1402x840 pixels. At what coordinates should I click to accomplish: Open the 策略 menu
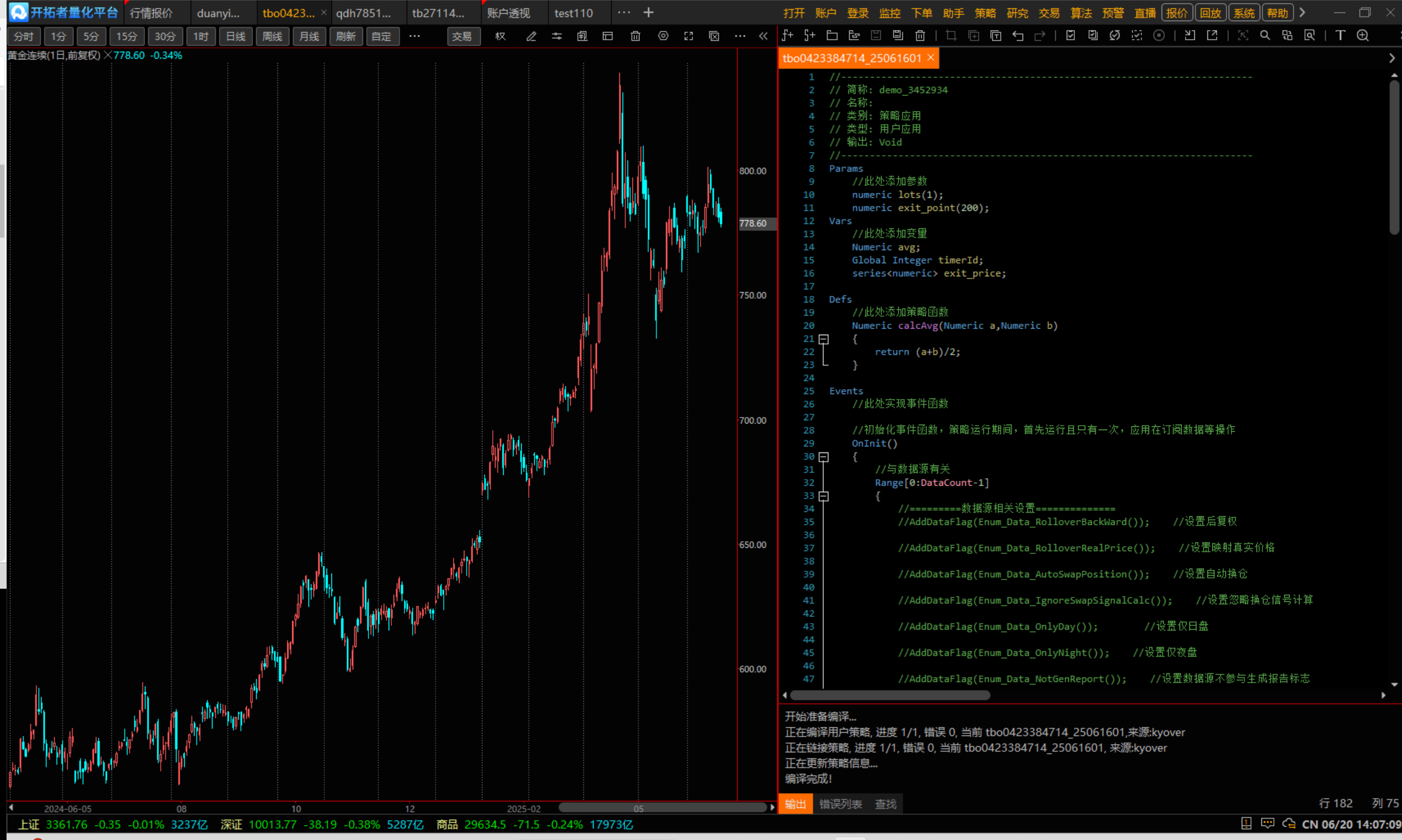coord(986,13)
